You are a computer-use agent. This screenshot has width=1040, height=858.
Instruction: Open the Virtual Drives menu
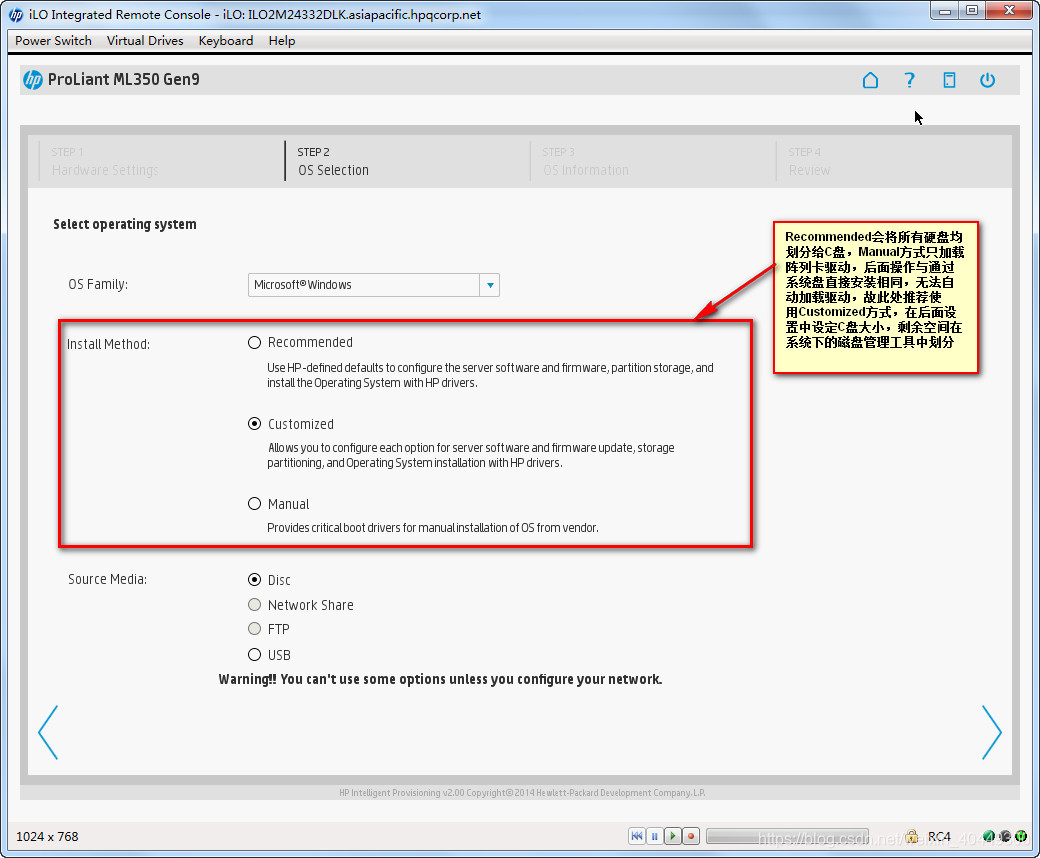coord(145,40)
